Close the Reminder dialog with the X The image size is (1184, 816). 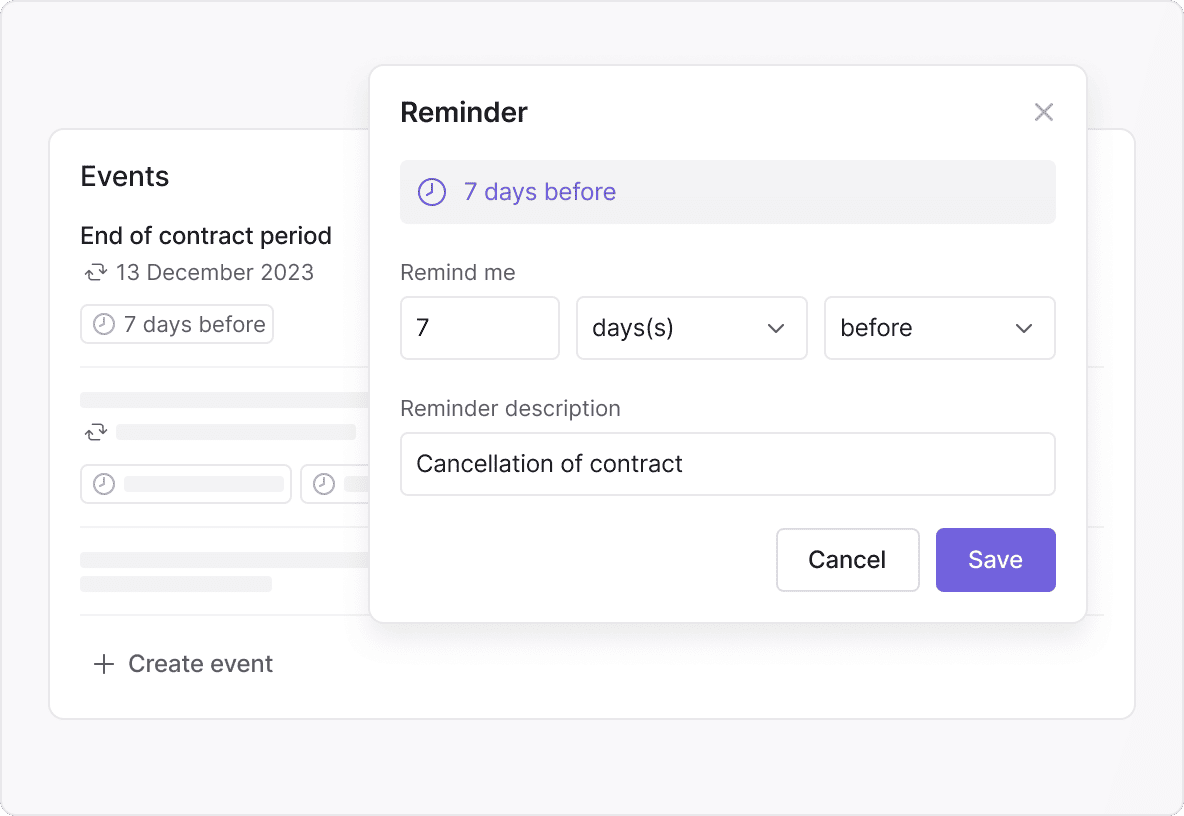tap(1044, 112)
